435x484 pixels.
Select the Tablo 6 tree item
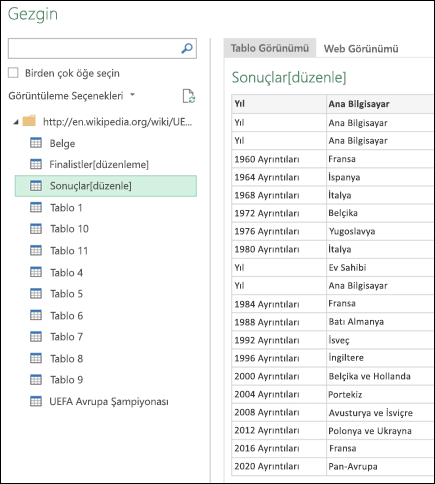tap(66, 315)
